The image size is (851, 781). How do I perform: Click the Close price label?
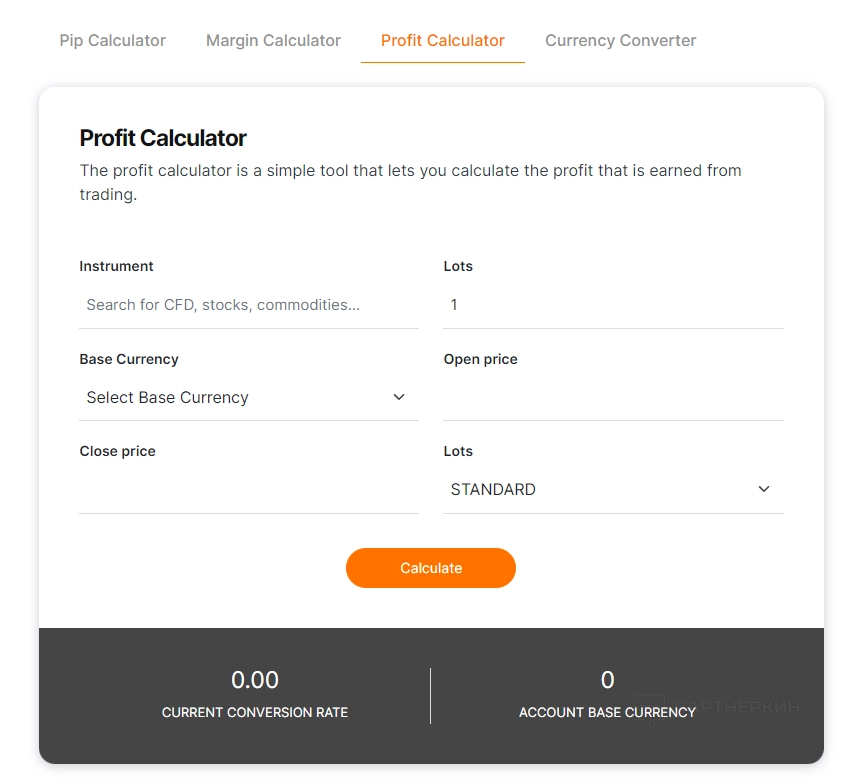117,451
